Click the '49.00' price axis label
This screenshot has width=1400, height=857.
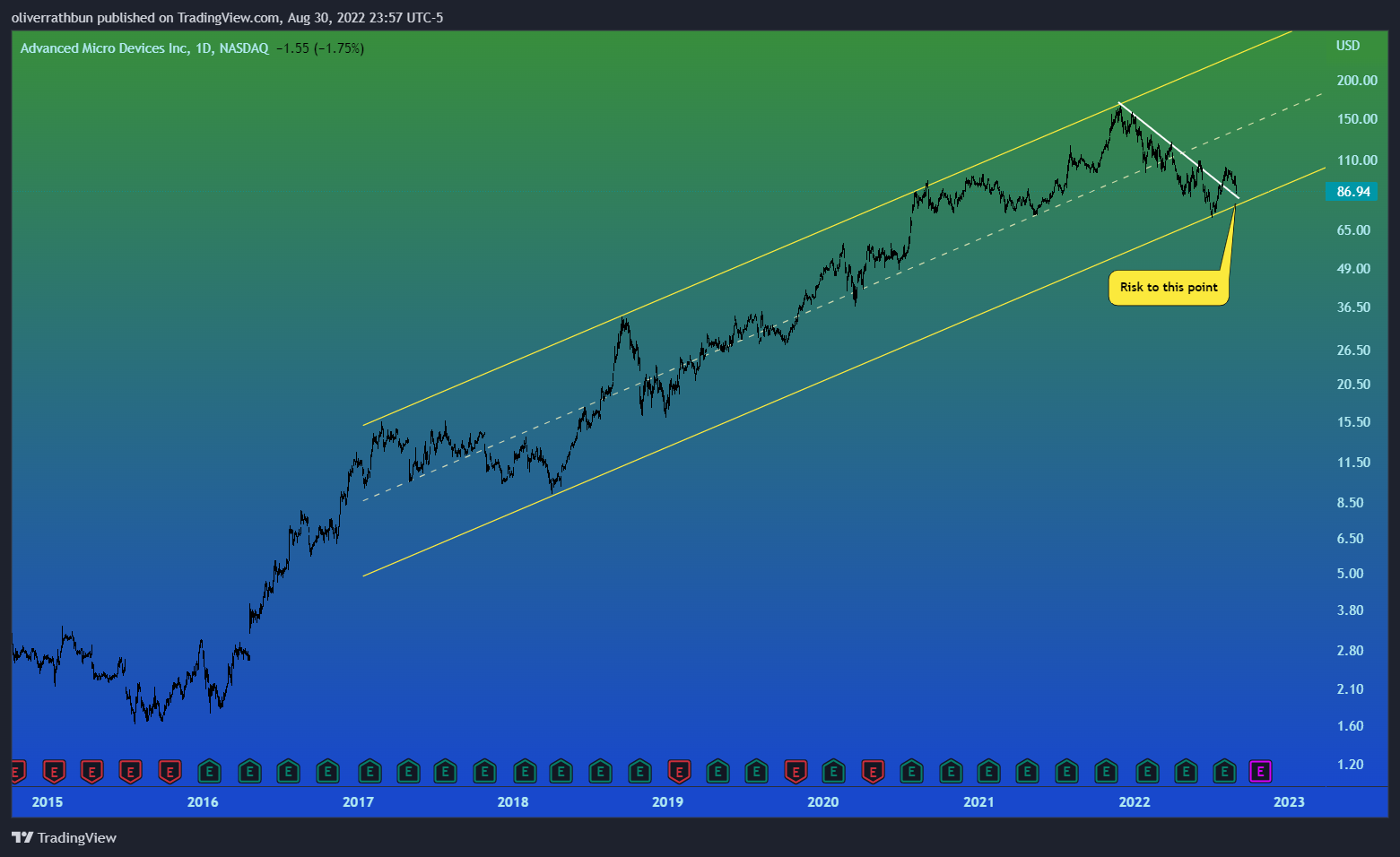1353,269
